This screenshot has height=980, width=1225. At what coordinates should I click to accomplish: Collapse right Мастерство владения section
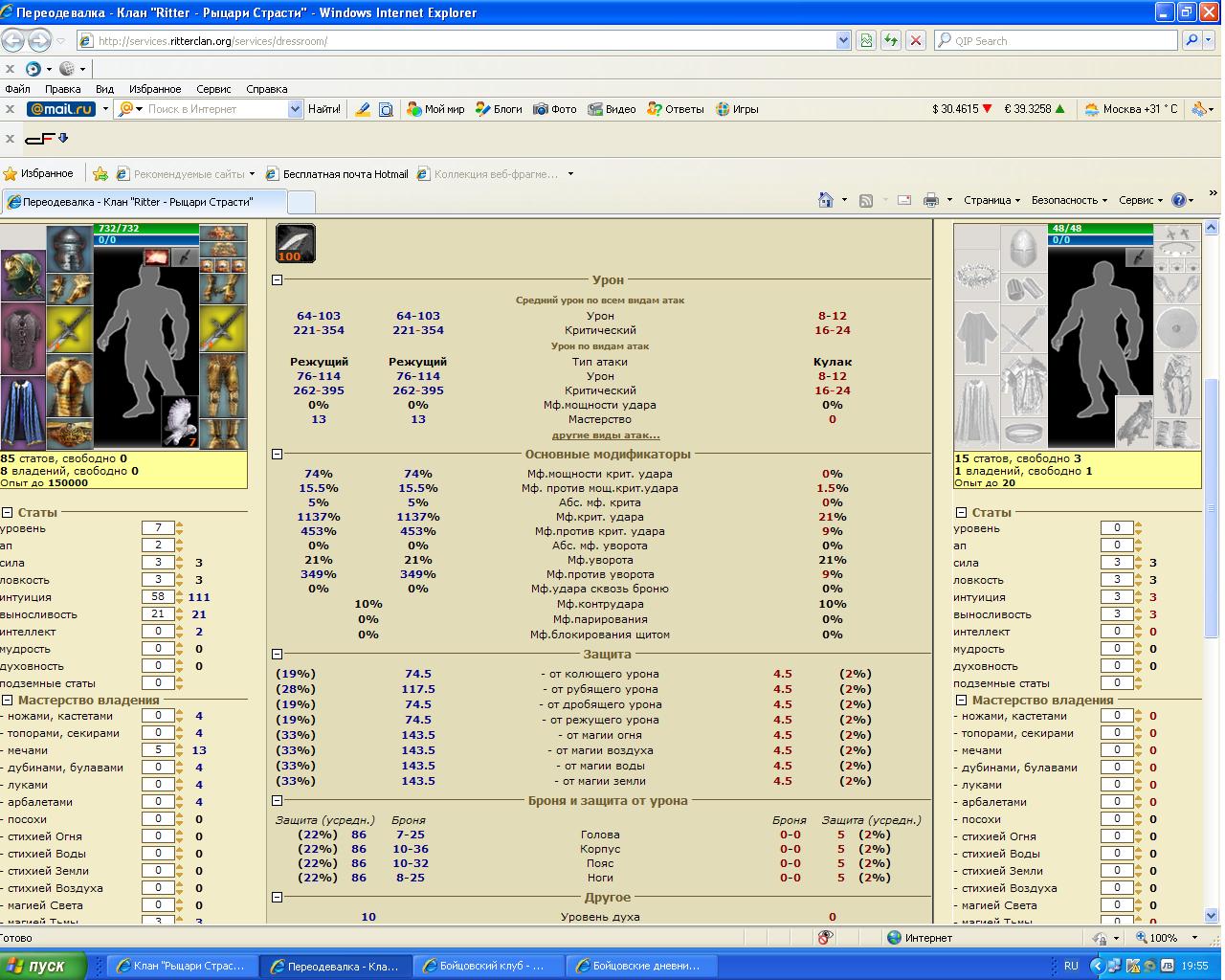pyautogui.click(x=961, y=700)
